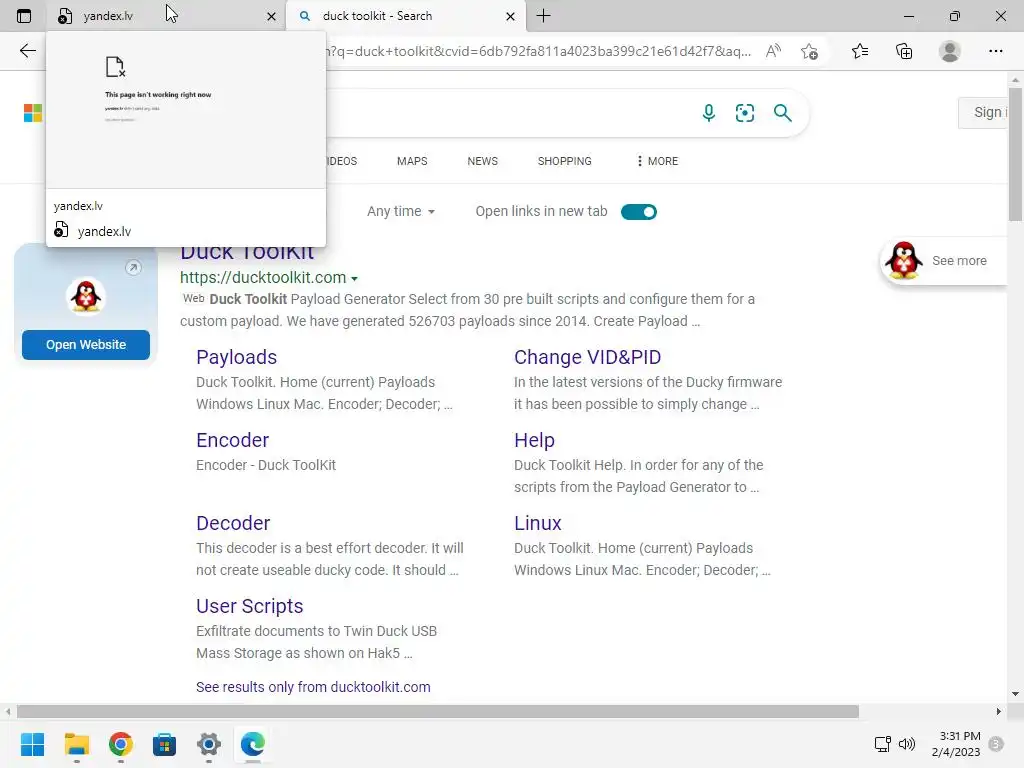Open the User Scripts sublink
The height and width of the screenshot is (768, 1024).
[x=249, y=606]
